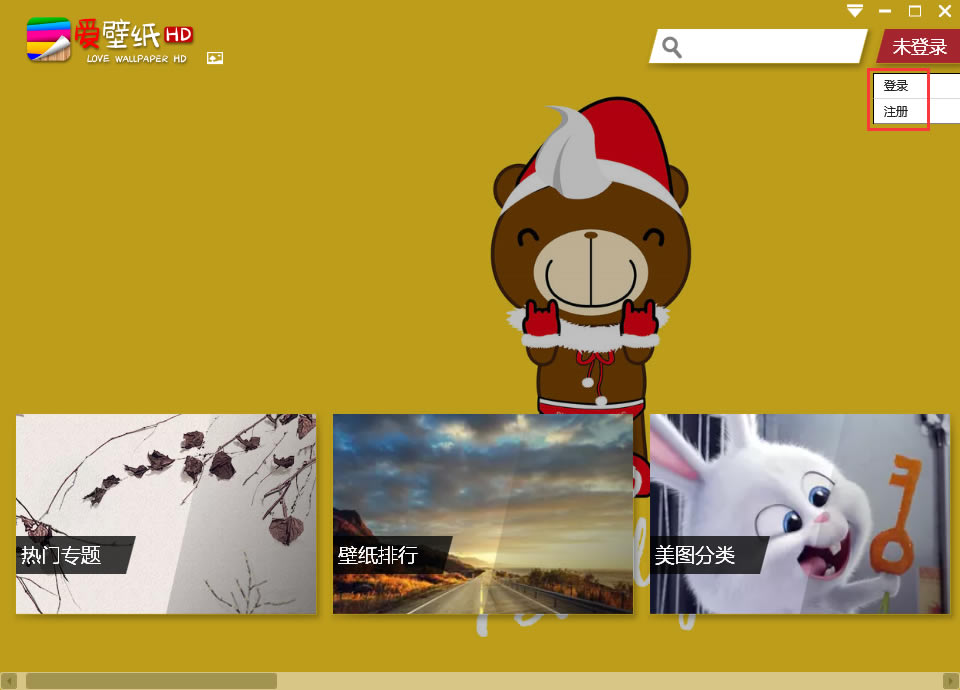Click the 爱壁纸HD title text
The image size is (960, 690).
(133, 34)
